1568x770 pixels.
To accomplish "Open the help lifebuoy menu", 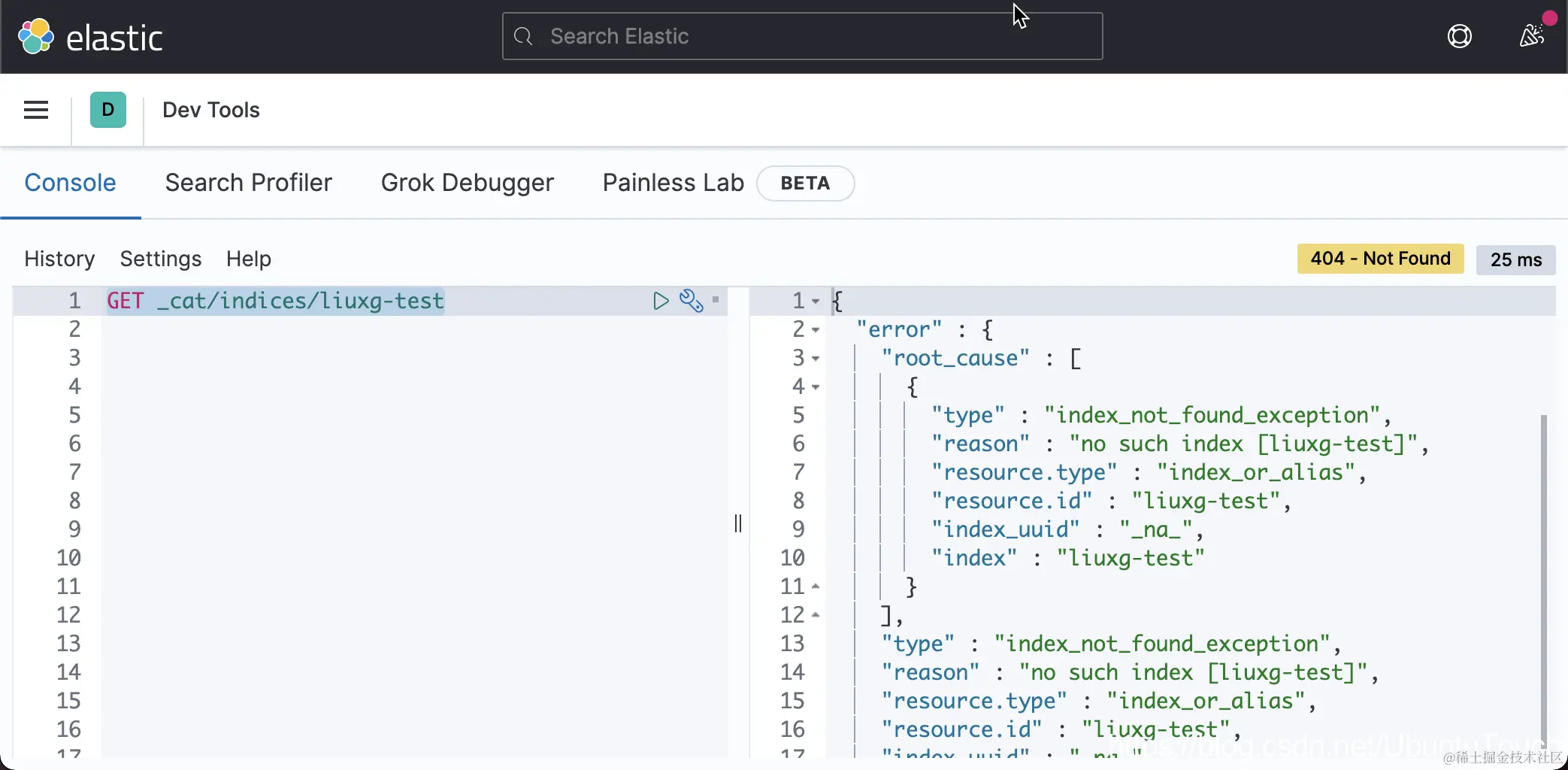I will coord(1459,36).
